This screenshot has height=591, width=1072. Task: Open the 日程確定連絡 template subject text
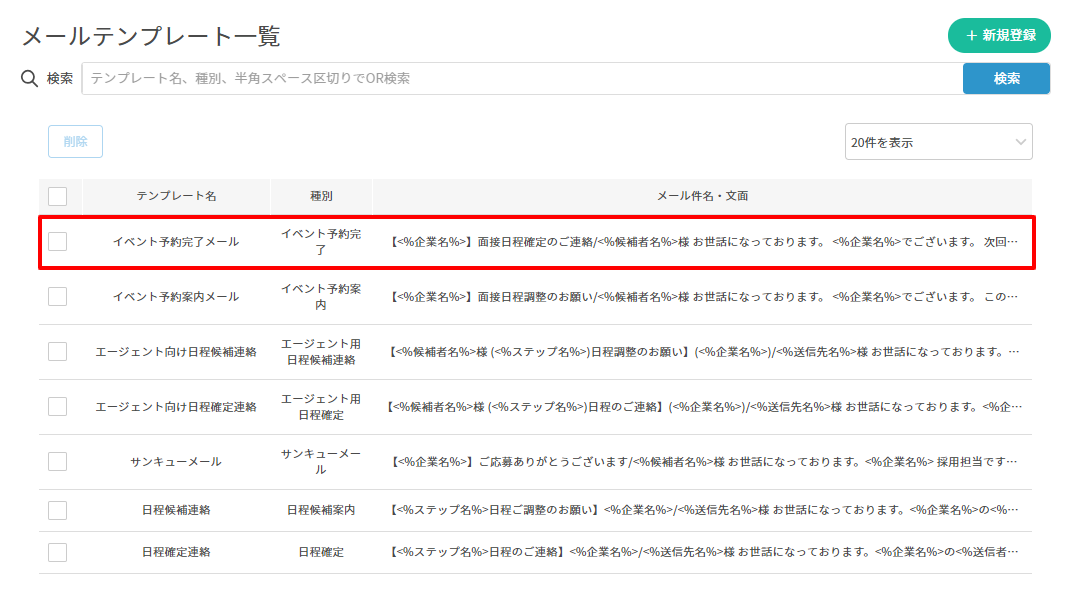pos(702,552)
